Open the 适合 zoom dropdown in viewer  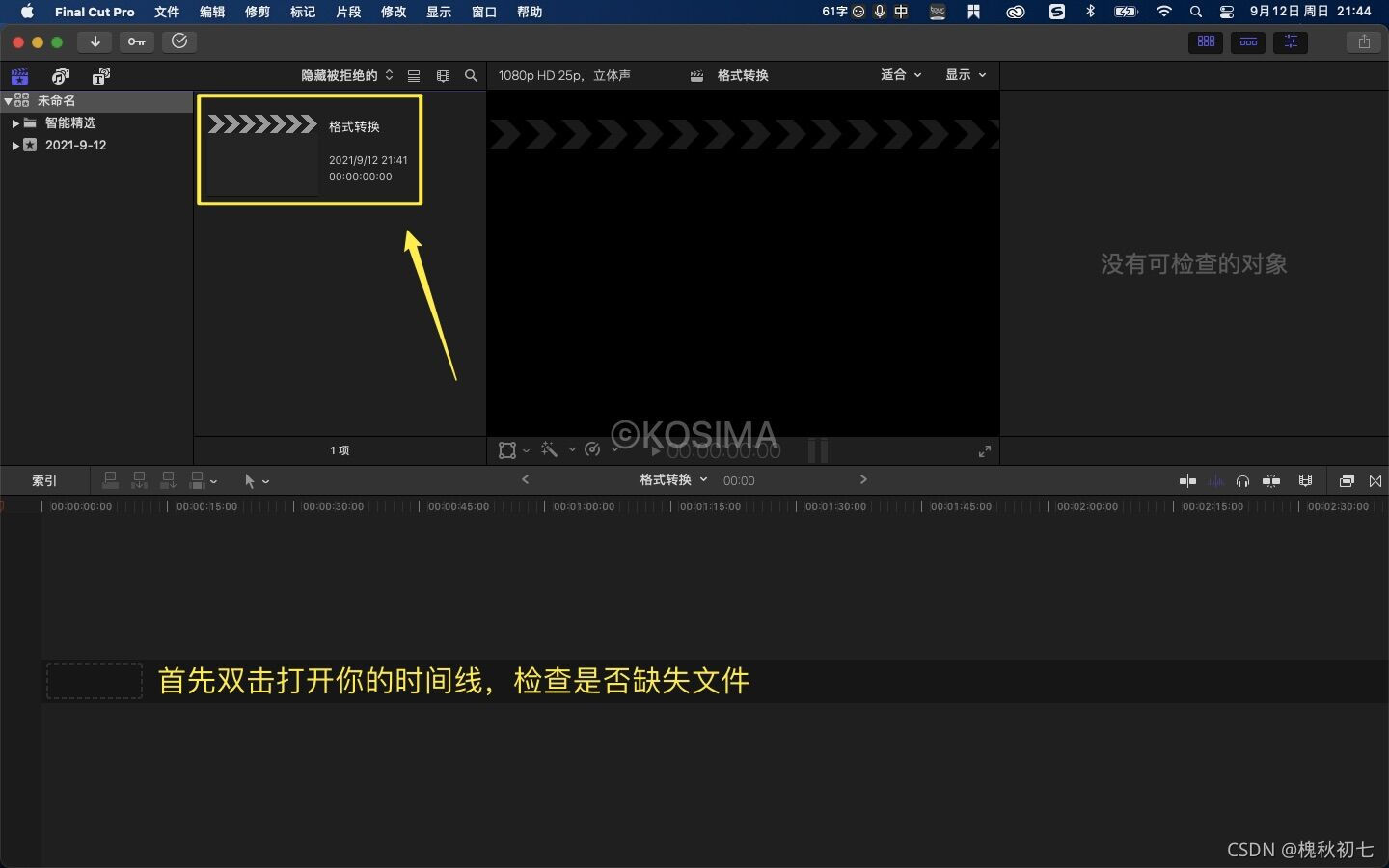point(899,74)
